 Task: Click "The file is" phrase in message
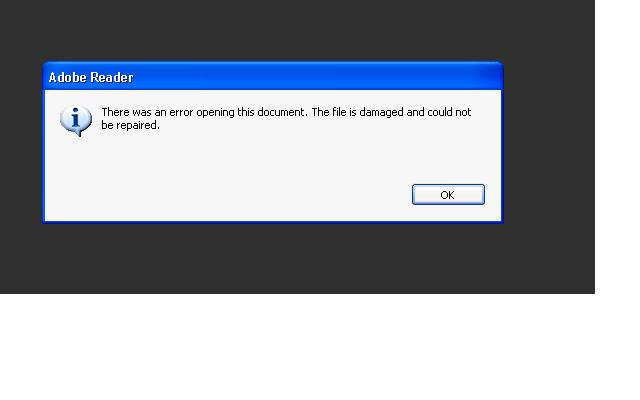(x=334, y=112)
